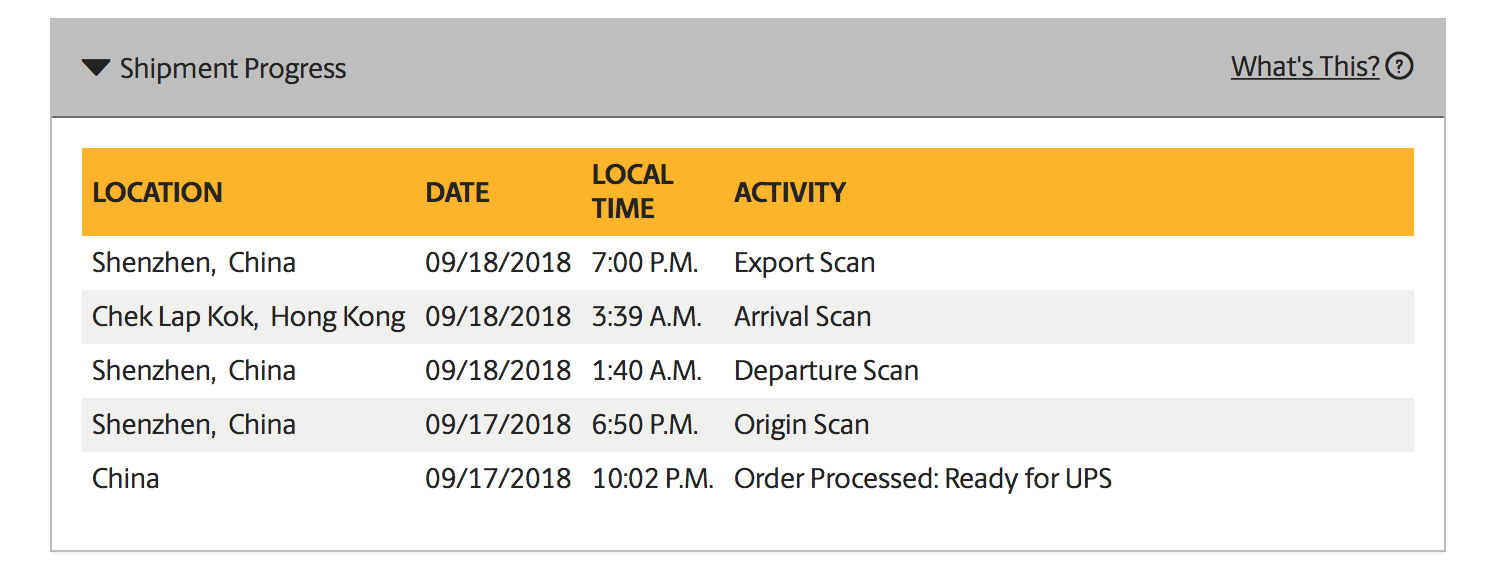Click the Arrival Scan activity entry
Viewport: 1500px width, 578px height.
pos(802,317)
